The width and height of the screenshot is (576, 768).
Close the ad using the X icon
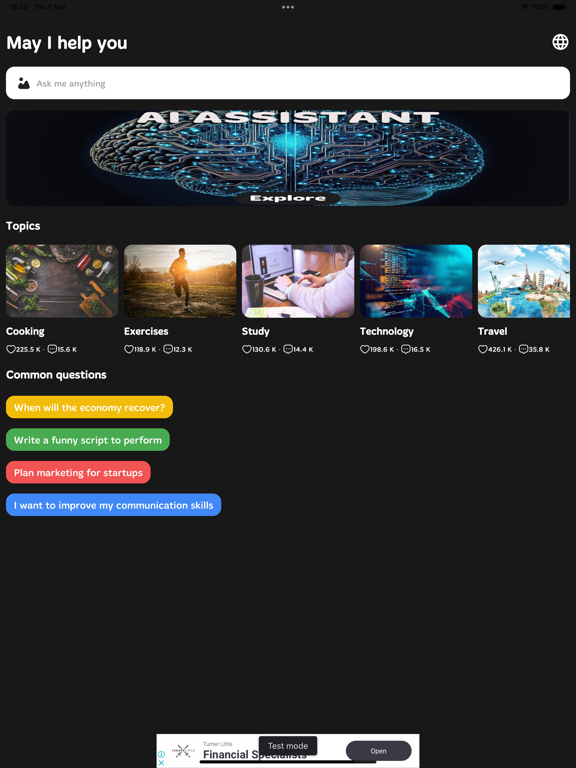[161, 763]
